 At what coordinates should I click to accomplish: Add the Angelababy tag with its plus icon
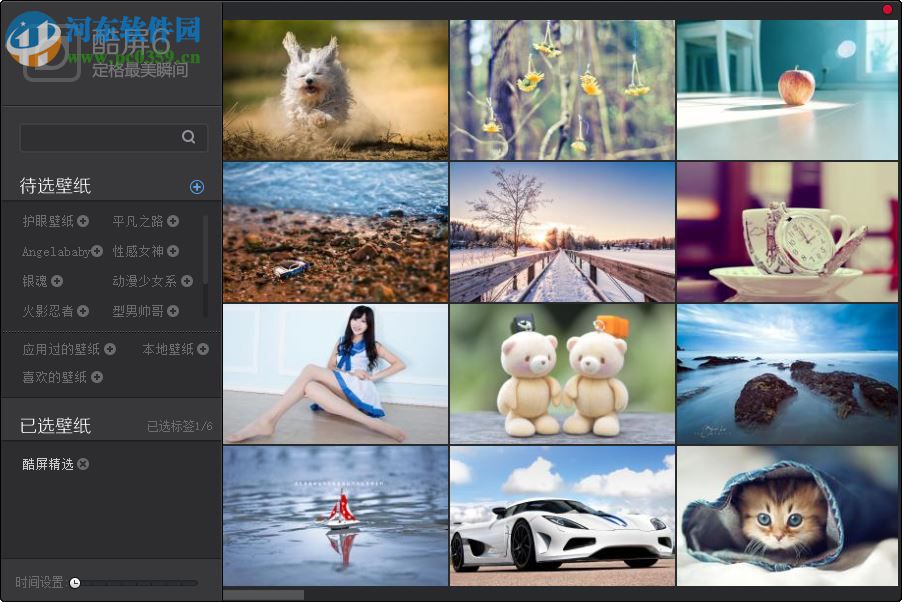click(x=97, y=251)
